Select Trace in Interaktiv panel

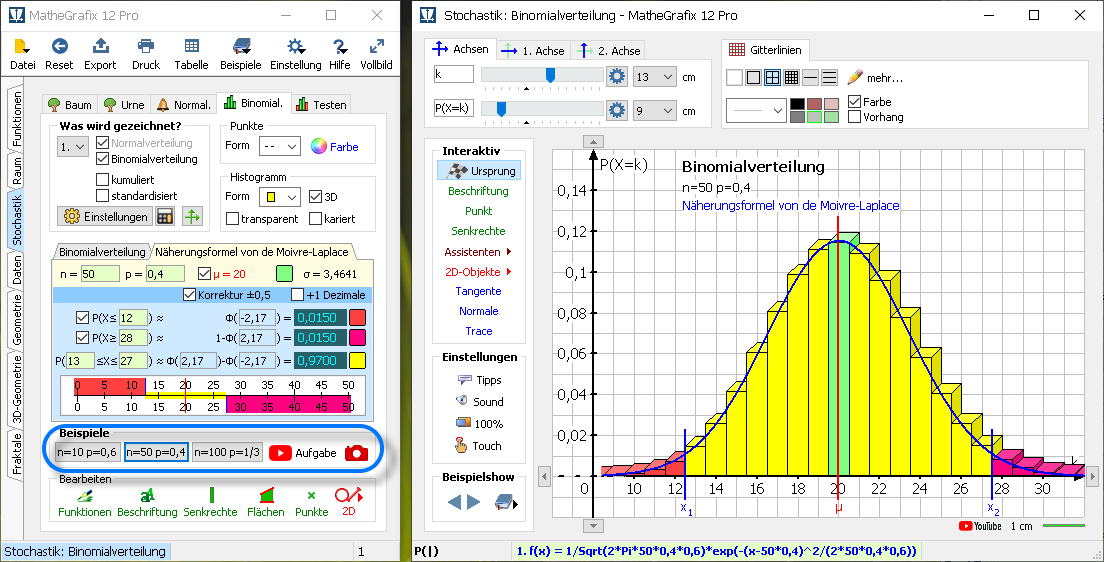[x=479, y=330]
